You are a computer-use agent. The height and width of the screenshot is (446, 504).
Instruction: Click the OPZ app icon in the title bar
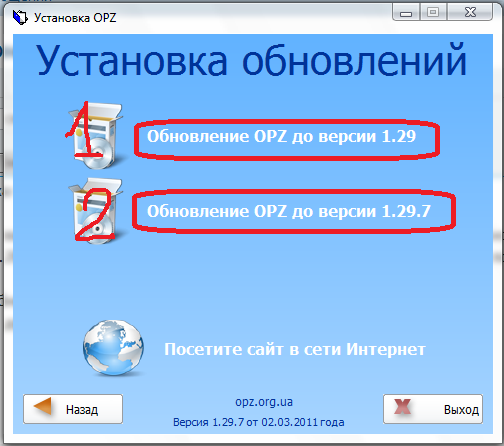[x=20, y=17]
